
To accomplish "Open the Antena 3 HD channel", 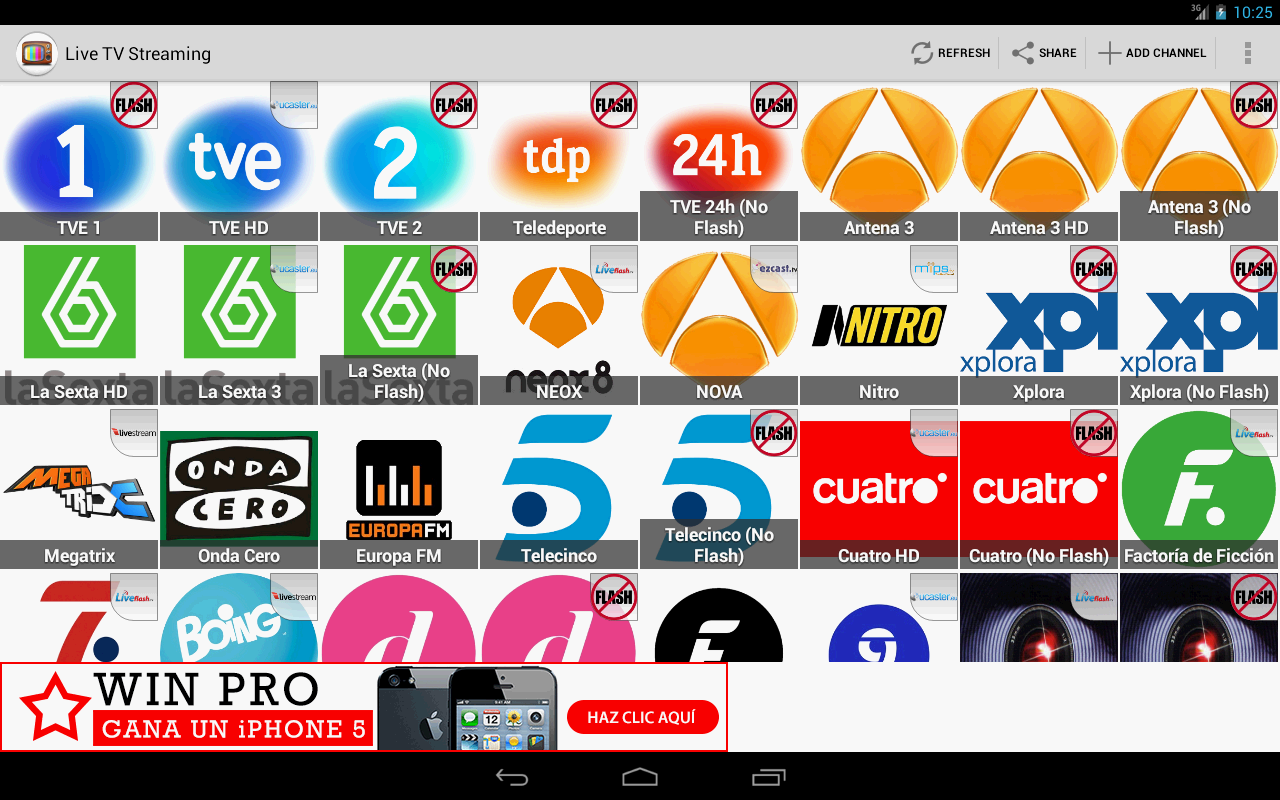I will (1039, 161).
